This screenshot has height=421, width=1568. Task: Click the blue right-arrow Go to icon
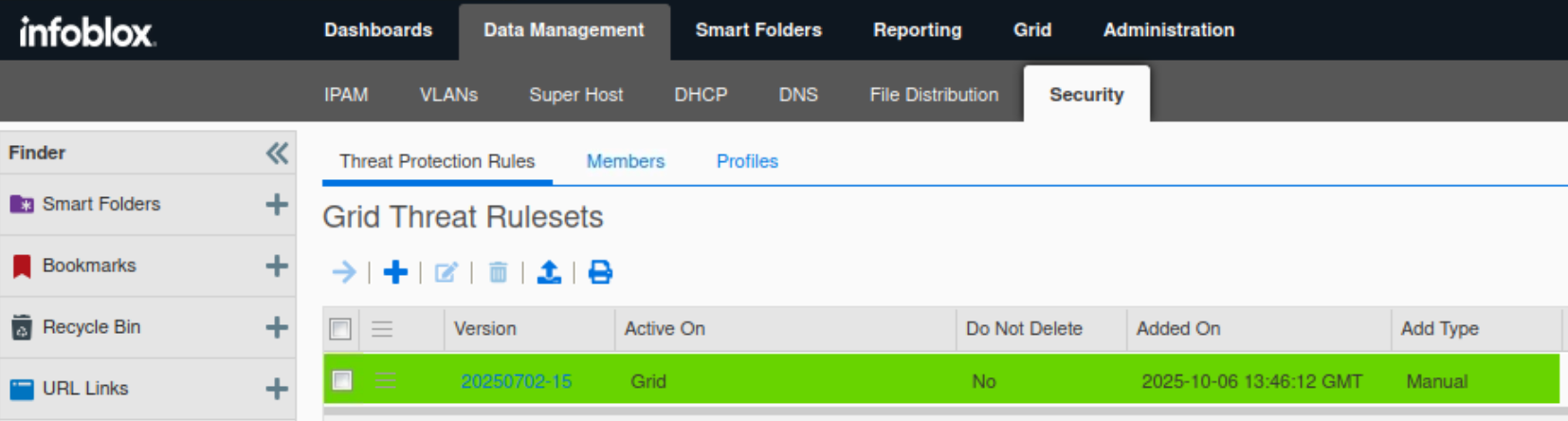click(x=344, y=273)
